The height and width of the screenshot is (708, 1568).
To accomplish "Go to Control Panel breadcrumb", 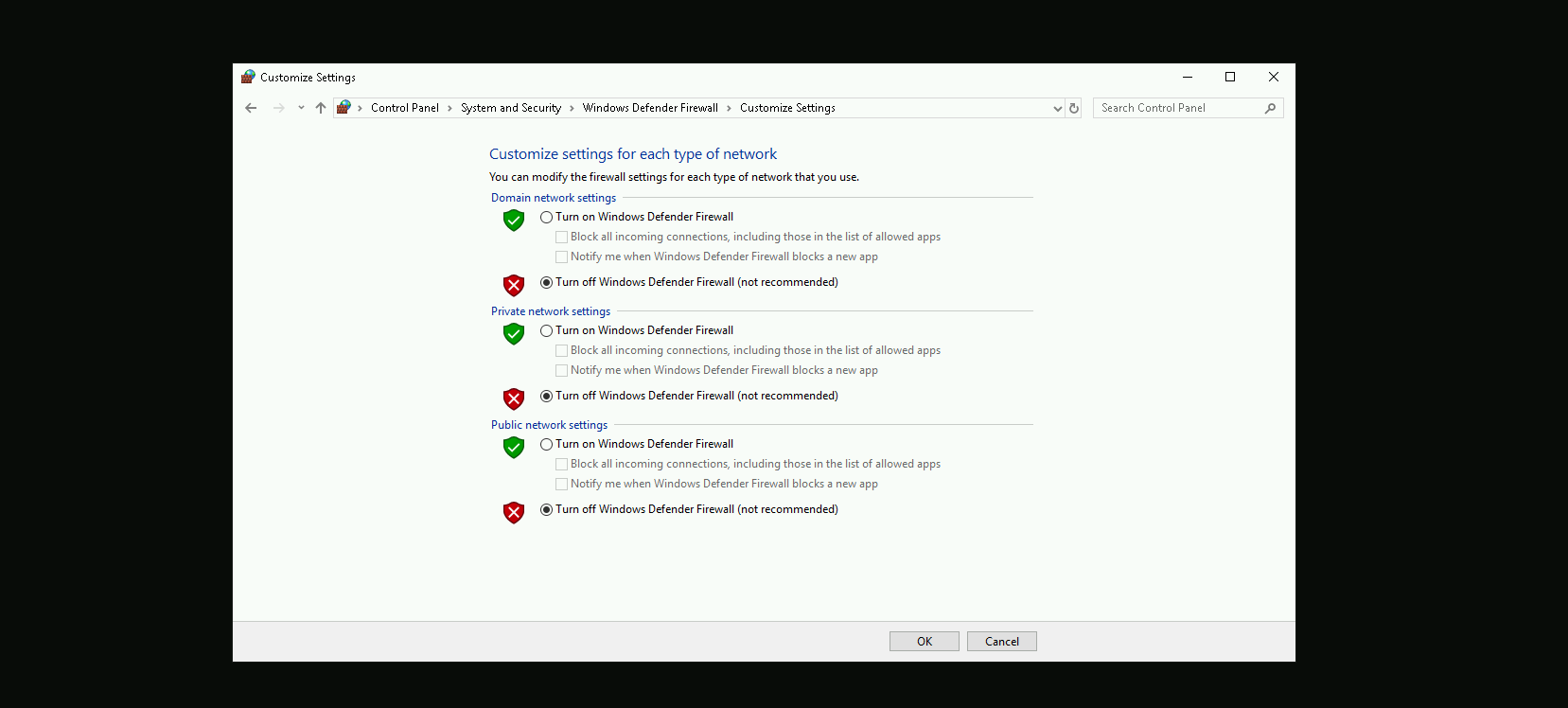I will tap(404, 108).
